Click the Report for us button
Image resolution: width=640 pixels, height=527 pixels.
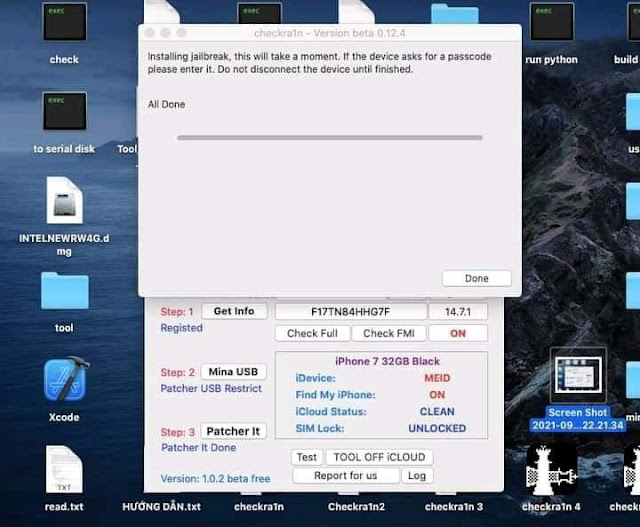[345, 476]
